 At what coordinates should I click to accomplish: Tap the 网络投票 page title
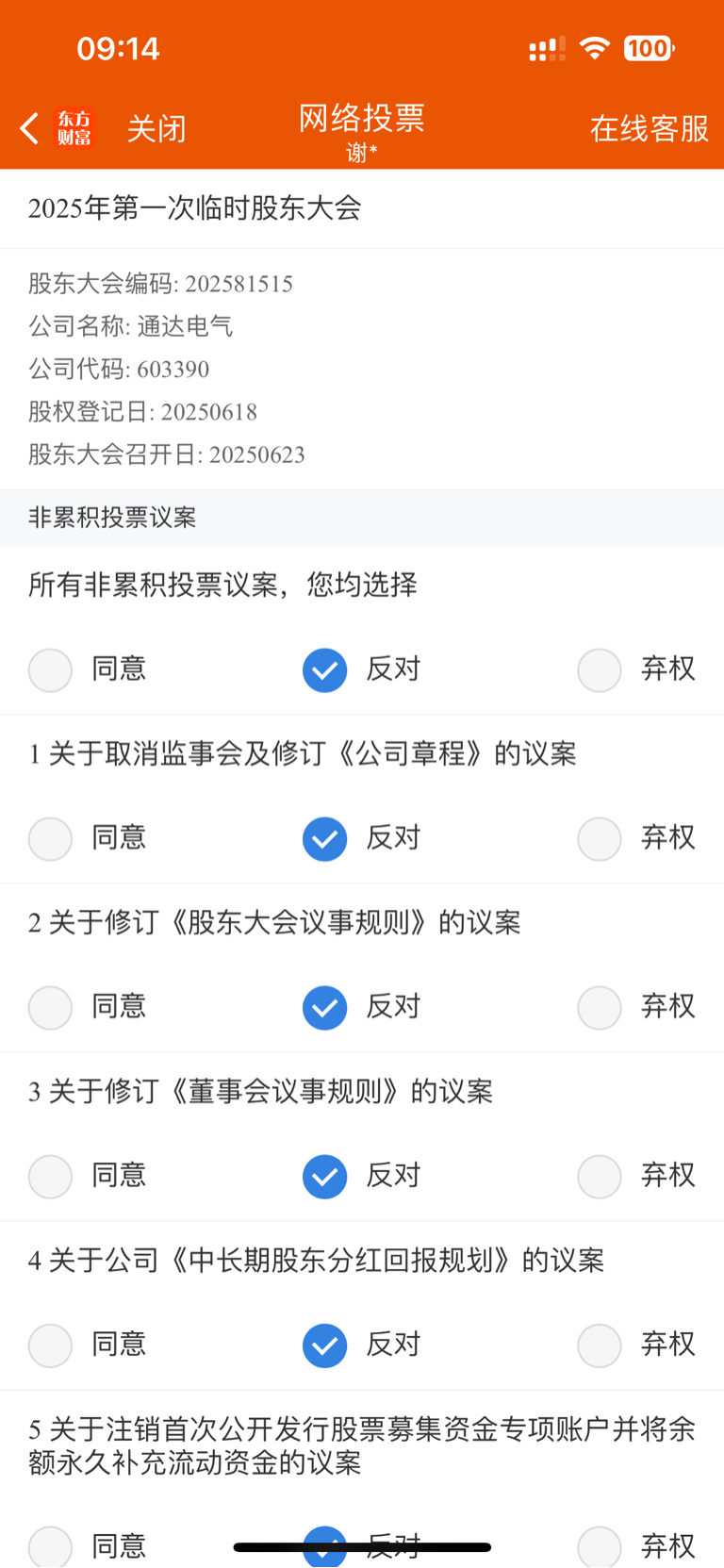pos(362,118)
